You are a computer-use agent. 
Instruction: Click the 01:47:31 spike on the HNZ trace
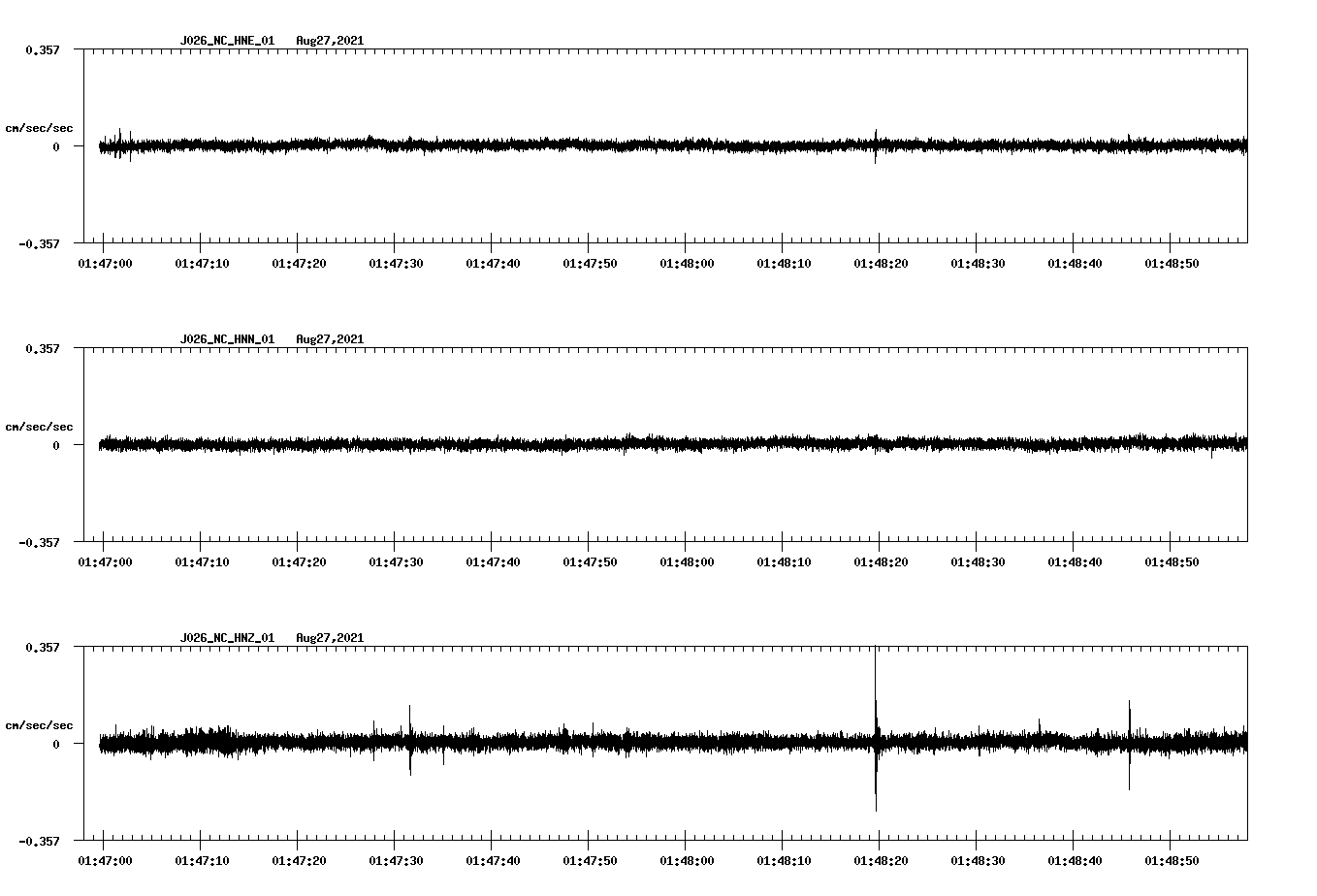tap(410, 740)
